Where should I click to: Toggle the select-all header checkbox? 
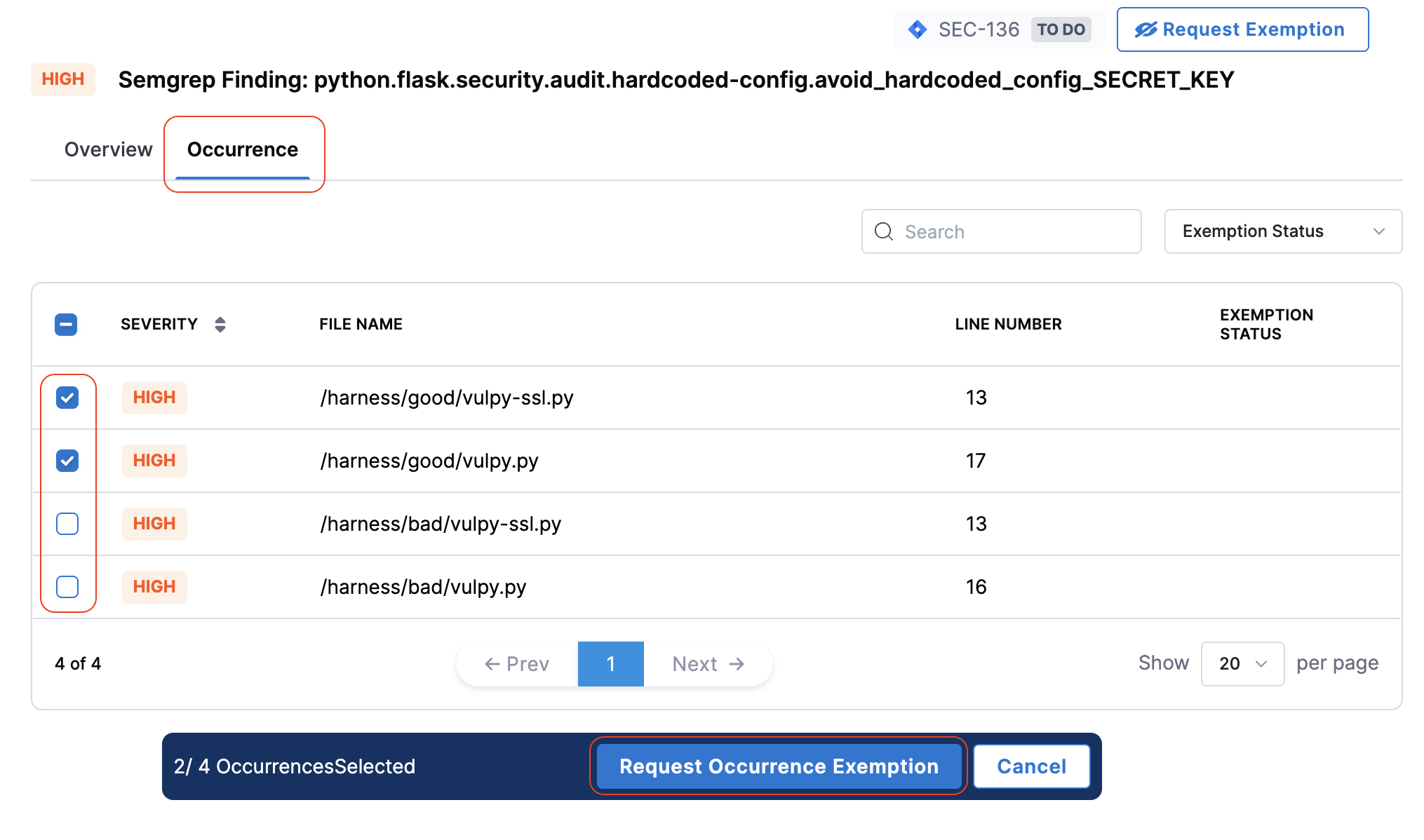(x=66, y=324)
